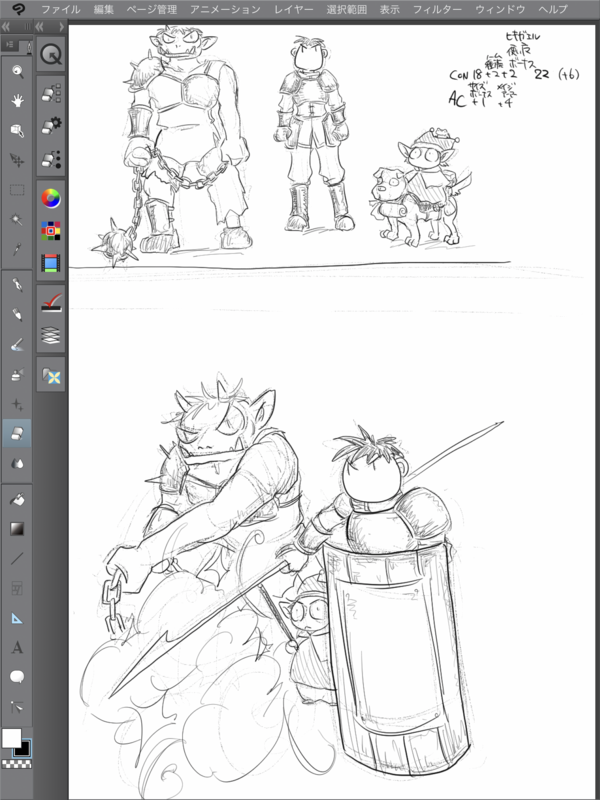Collapse the tool palette with double chevron
Viewport: 600px width, 800px height.
point(7,26)
